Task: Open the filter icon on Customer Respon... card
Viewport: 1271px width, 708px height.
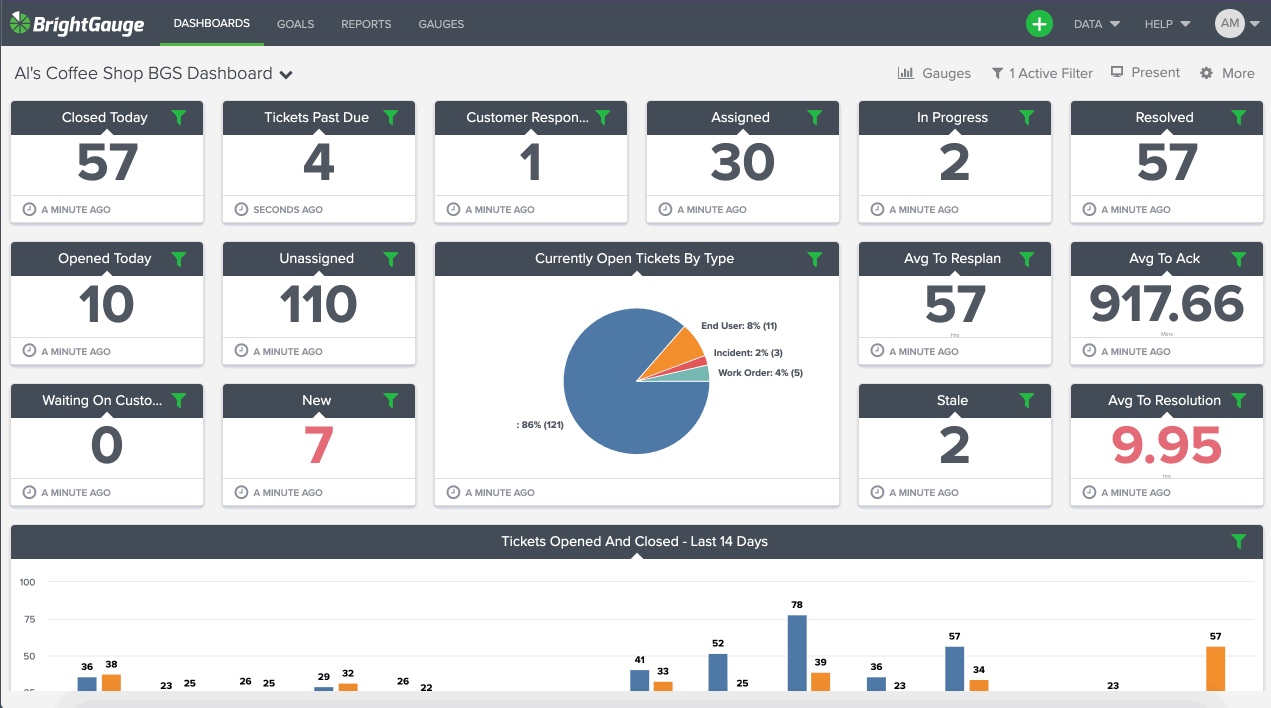Action: pos(603,117)
